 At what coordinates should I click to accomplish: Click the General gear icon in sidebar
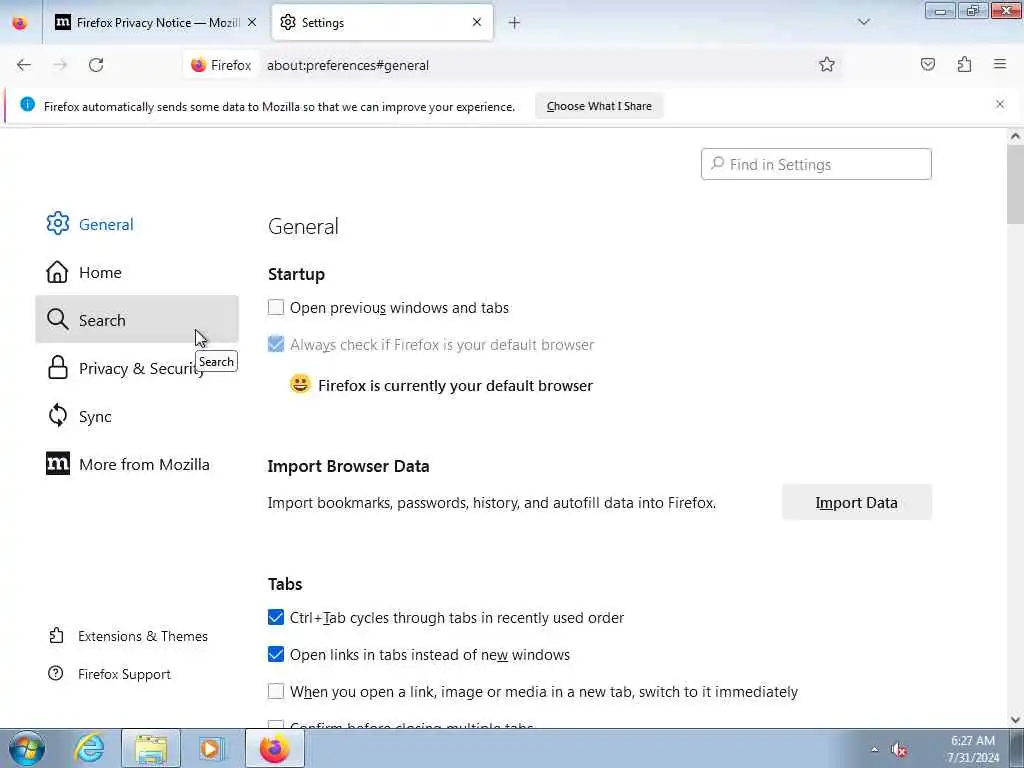(x=57, y=223)
